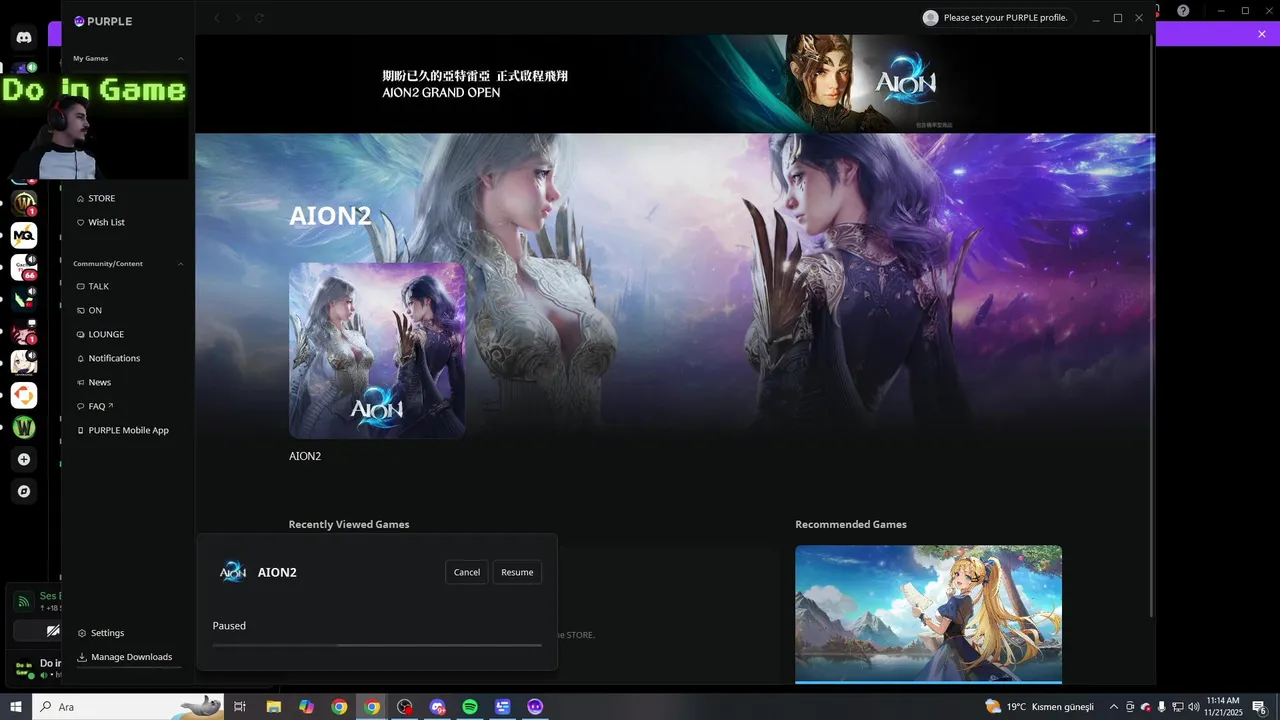1280x720 pixels.
Task: Open PURPLE launcher taskbar icon
Action: 535,707
